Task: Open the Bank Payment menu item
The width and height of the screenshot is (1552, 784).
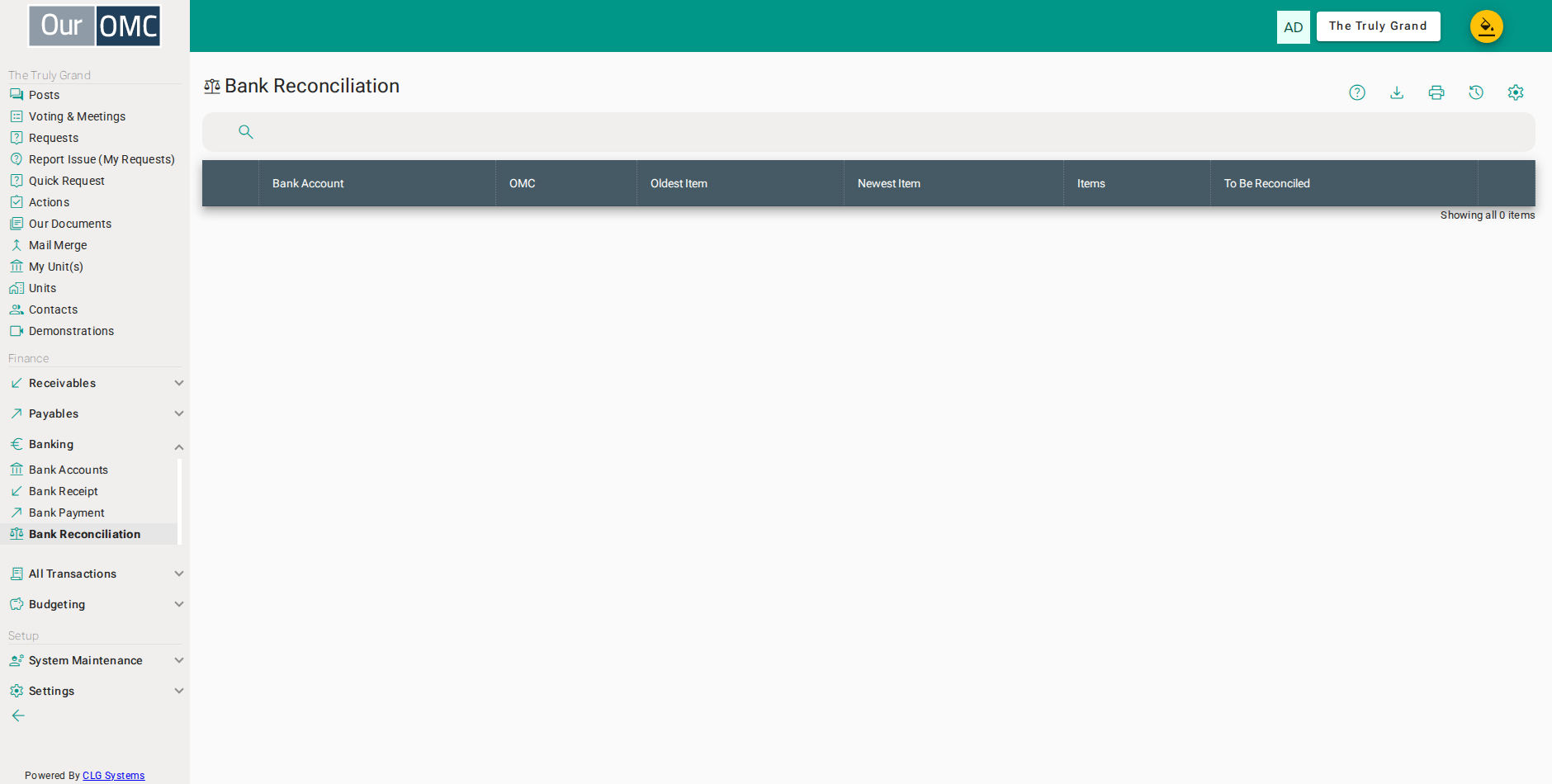Action: (x=67, y=512)
